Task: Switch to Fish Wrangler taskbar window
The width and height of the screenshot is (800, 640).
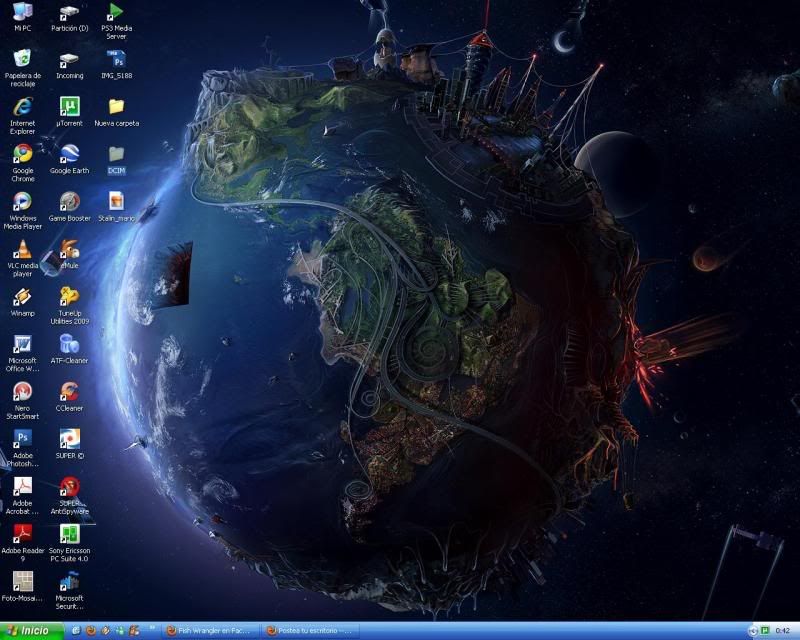Action: click(x=210, y=631)
